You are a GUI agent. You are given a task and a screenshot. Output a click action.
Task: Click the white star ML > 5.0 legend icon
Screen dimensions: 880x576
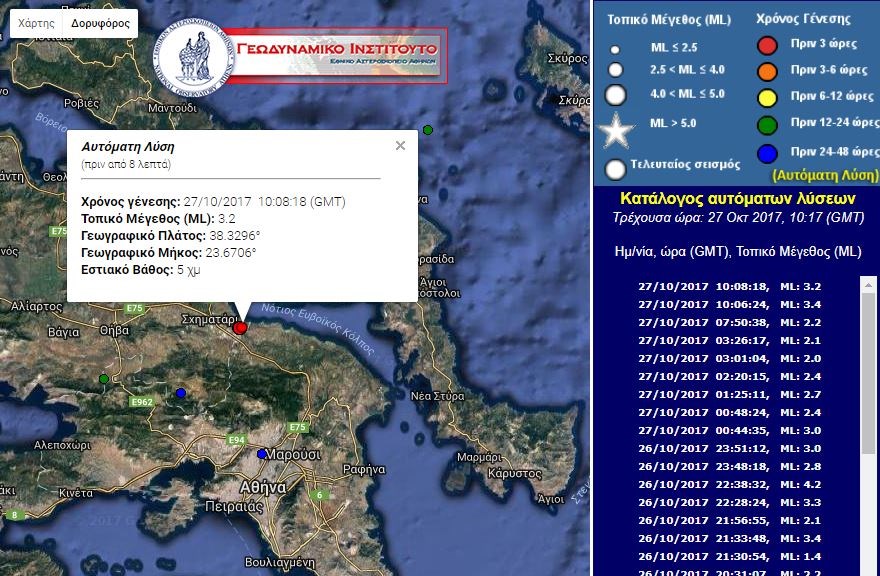coord(616,129)
